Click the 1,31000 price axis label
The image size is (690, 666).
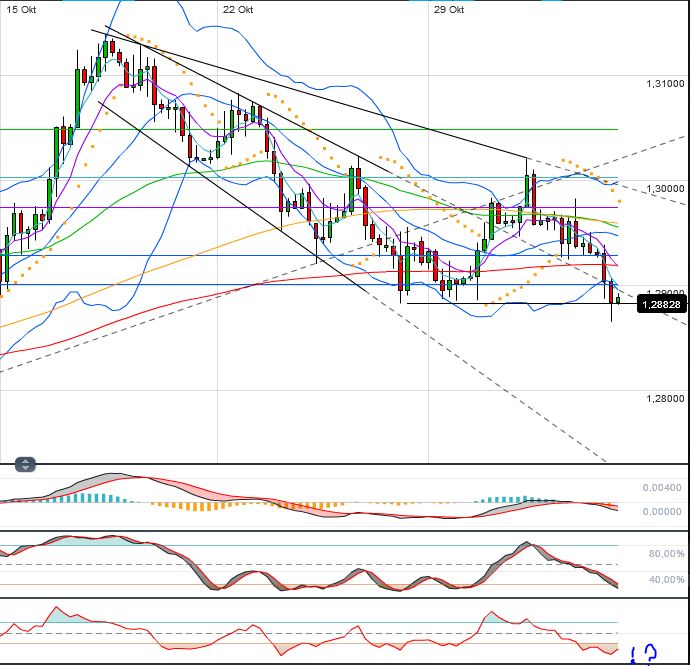tap(665, 84)
